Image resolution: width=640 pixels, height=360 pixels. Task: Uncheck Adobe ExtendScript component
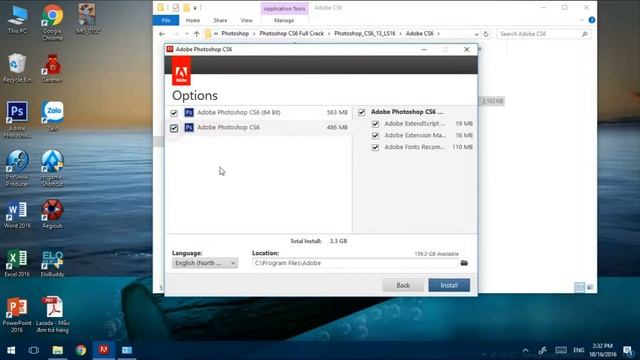click(x=375, y=124)
